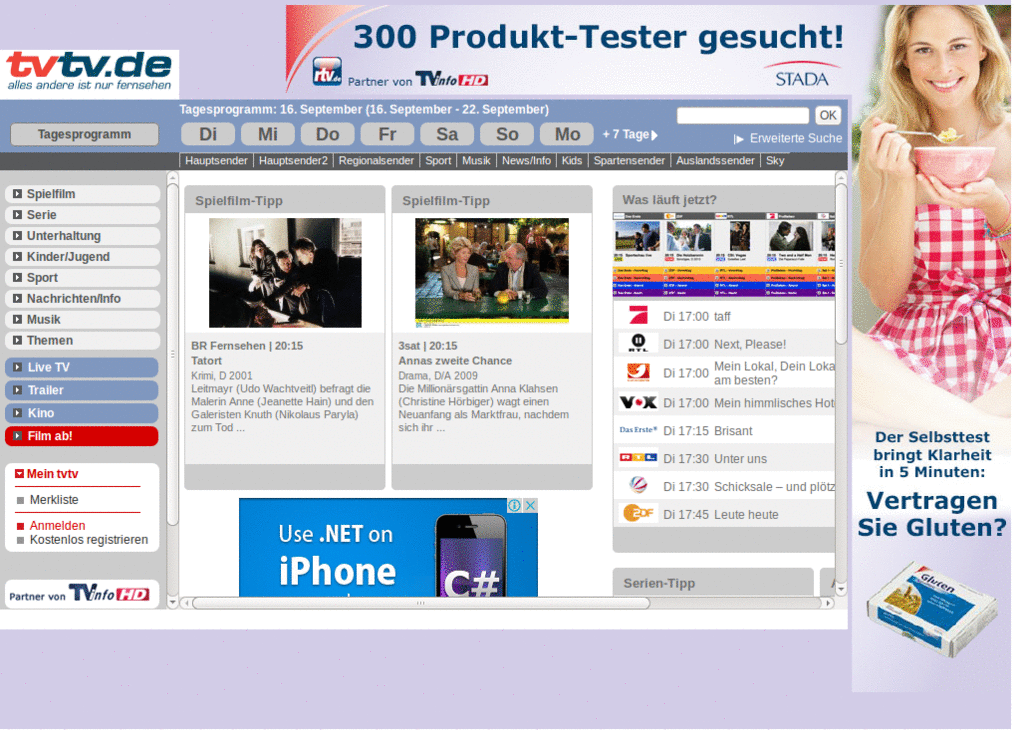Switch to News/Info channel group
Screen dimensions: 1024x742
526,161
